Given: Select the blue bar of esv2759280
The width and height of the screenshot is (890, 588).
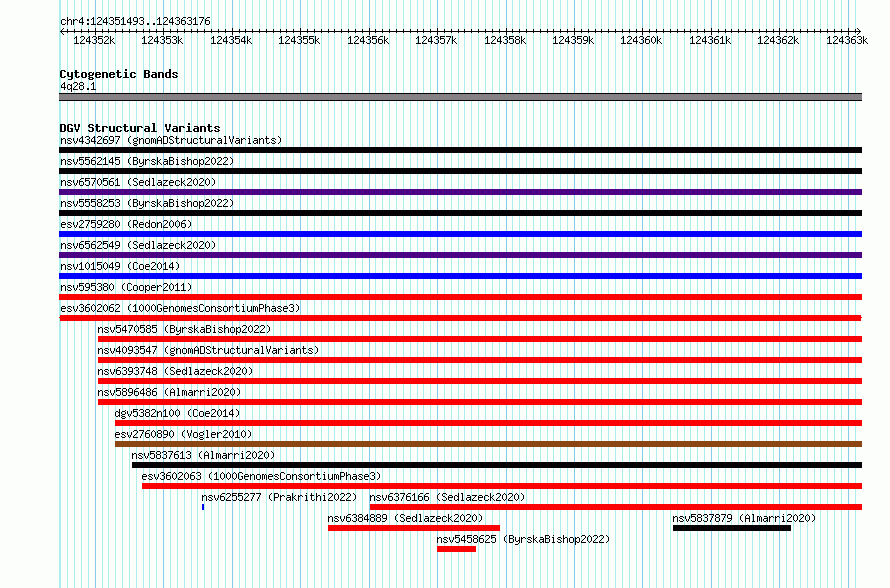Looking at the screenshot, I should (x=460, y=234).
